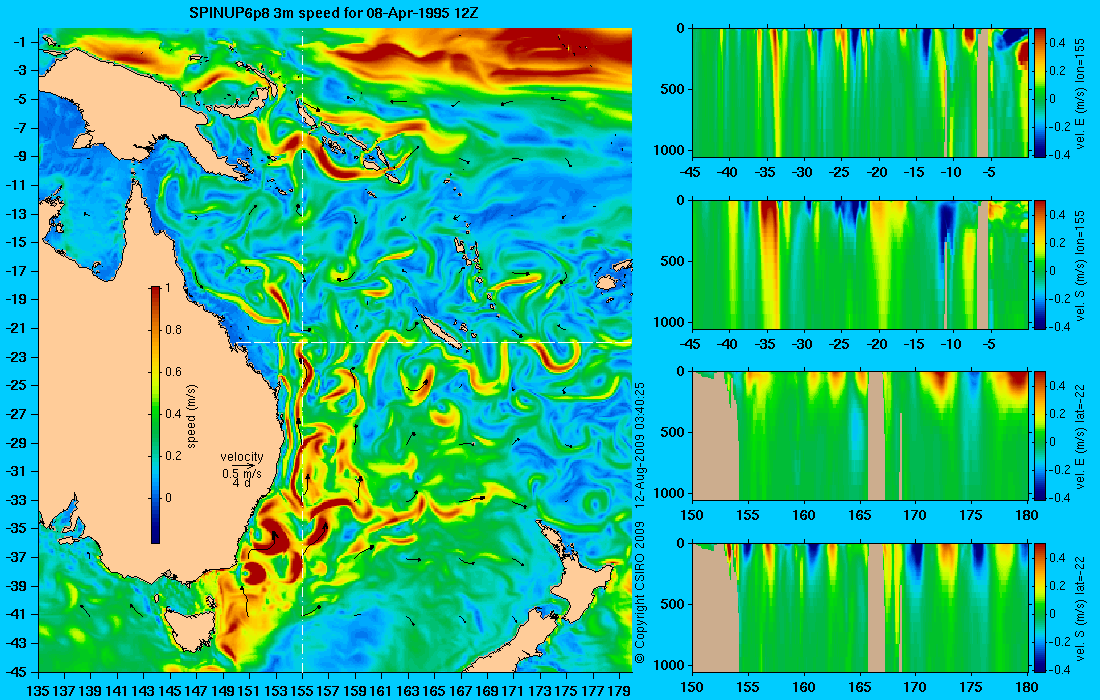Click longitude tick "167" on the main map axis
The height and width of the screenshot is (700, 1100).
[x=460, y=691]
